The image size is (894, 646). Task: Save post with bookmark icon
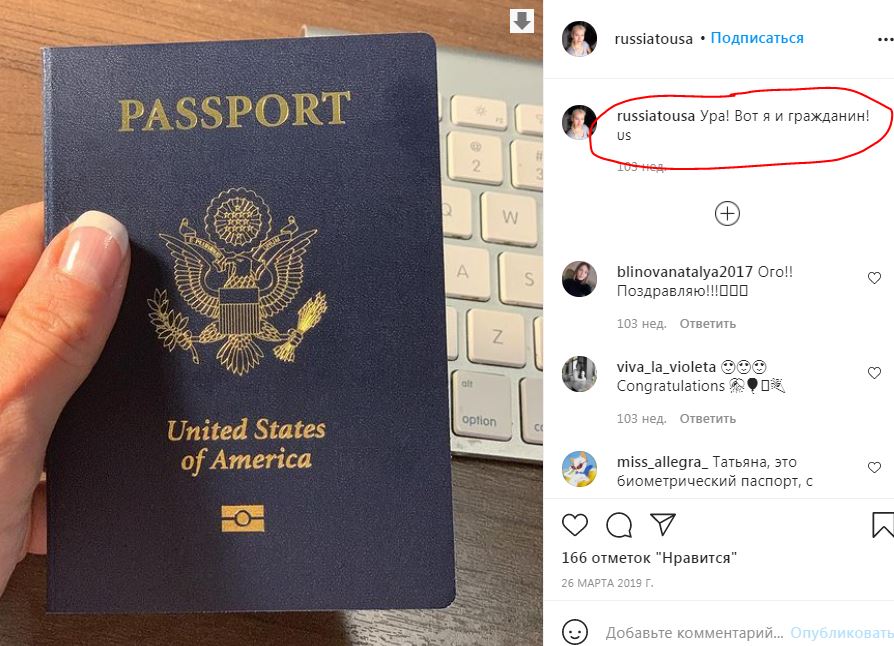(883, 525)
